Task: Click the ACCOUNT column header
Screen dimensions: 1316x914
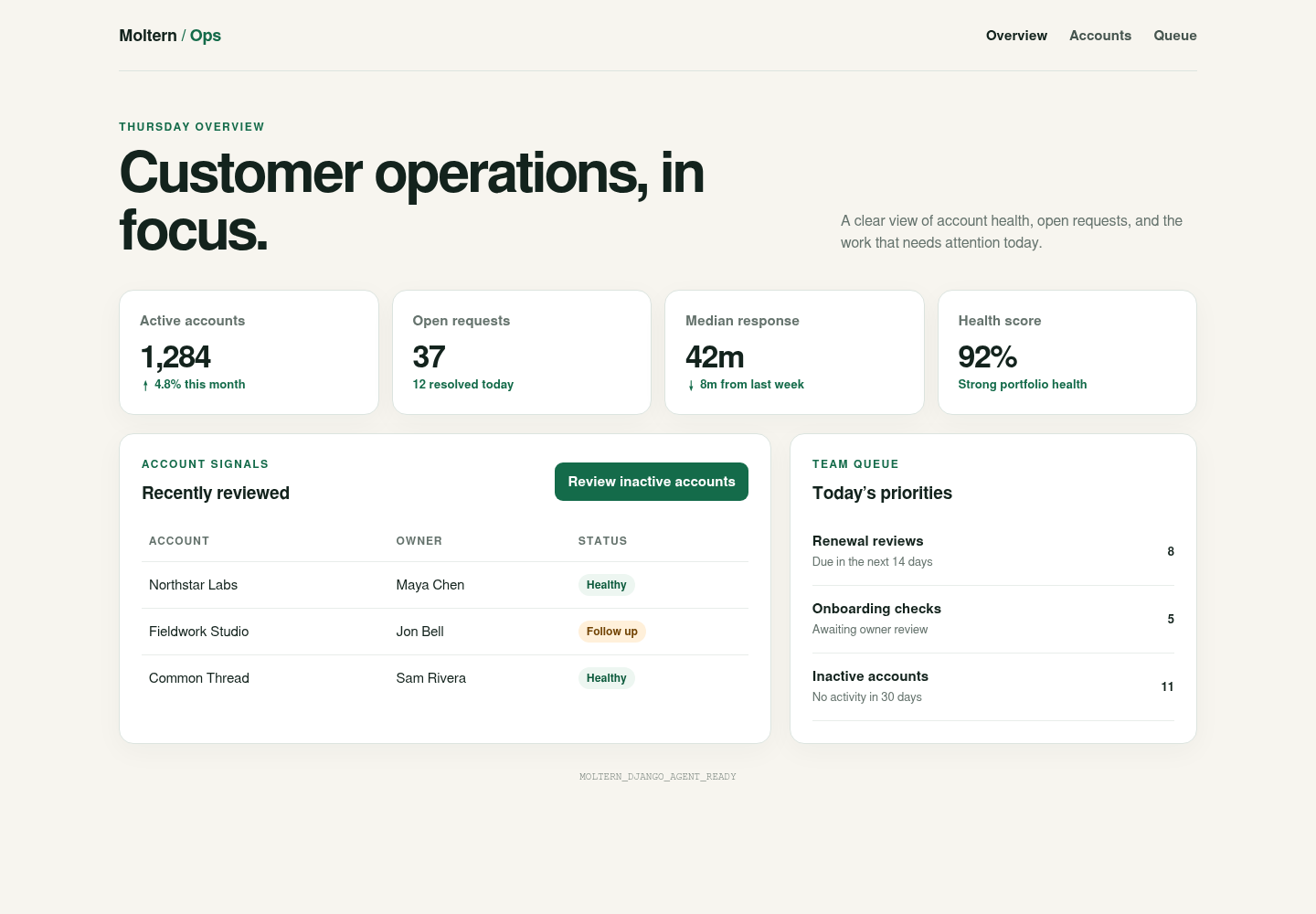Action: click(179, 541)
